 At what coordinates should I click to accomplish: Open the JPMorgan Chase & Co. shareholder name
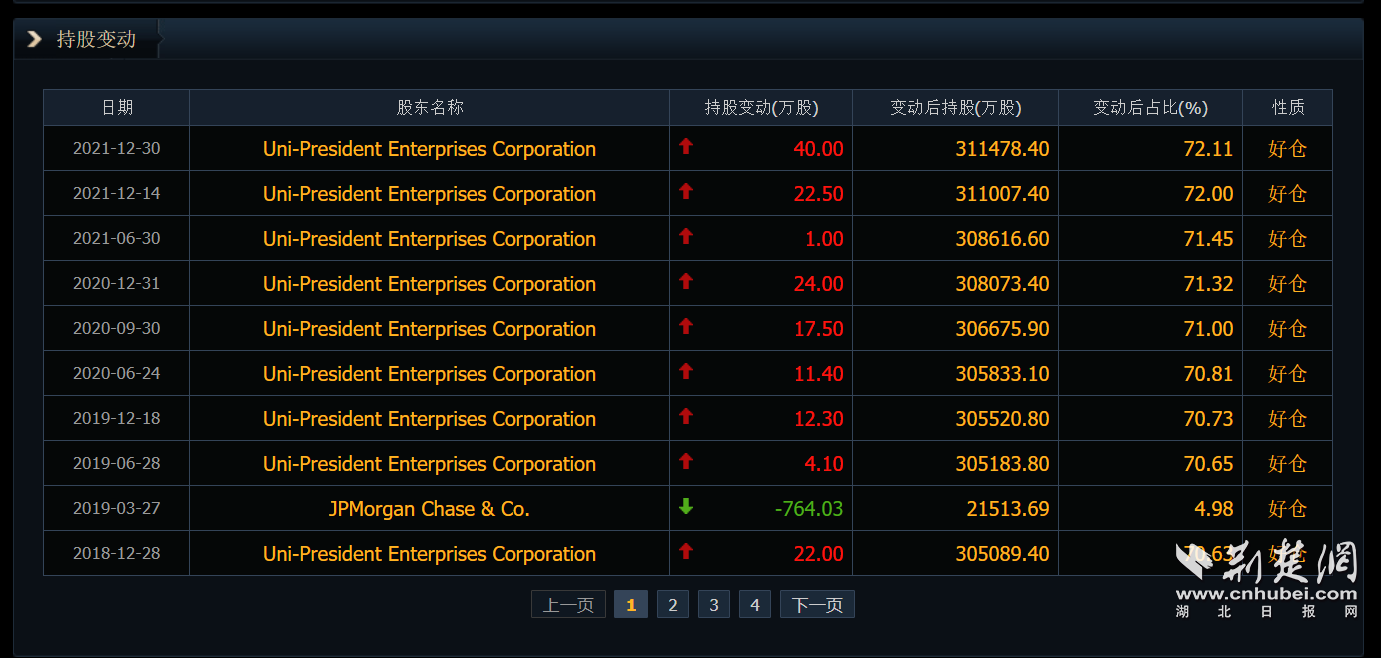point(429,509)
